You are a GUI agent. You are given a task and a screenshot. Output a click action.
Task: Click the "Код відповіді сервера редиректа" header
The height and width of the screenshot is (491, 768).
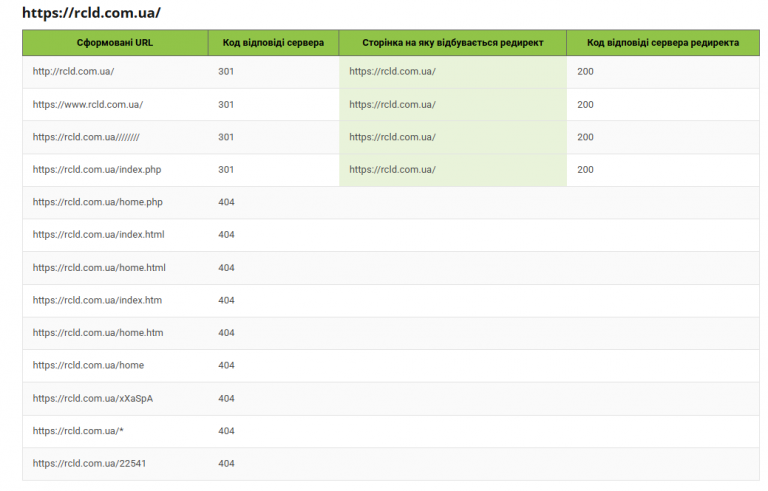tap(663, 43)
